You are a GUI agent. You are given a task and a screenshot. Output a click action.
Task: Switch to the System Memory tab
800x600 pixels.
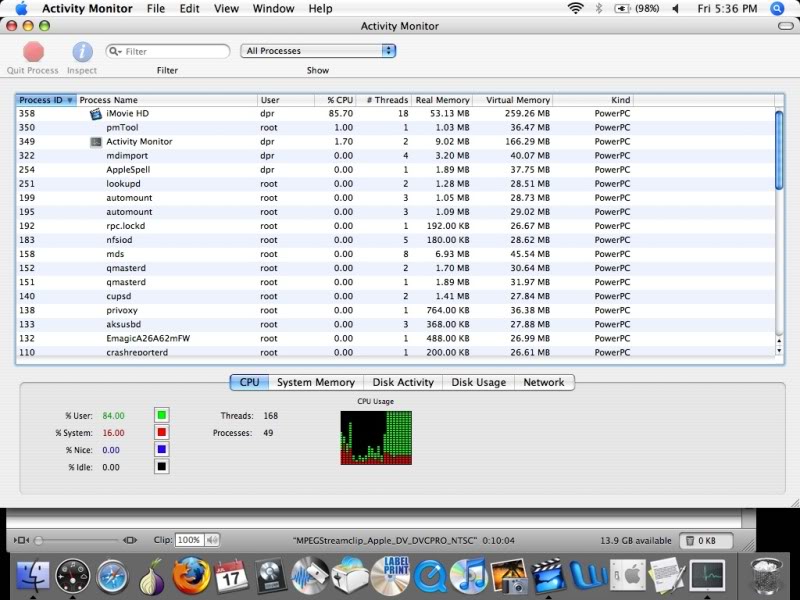(x=316, y=382)
